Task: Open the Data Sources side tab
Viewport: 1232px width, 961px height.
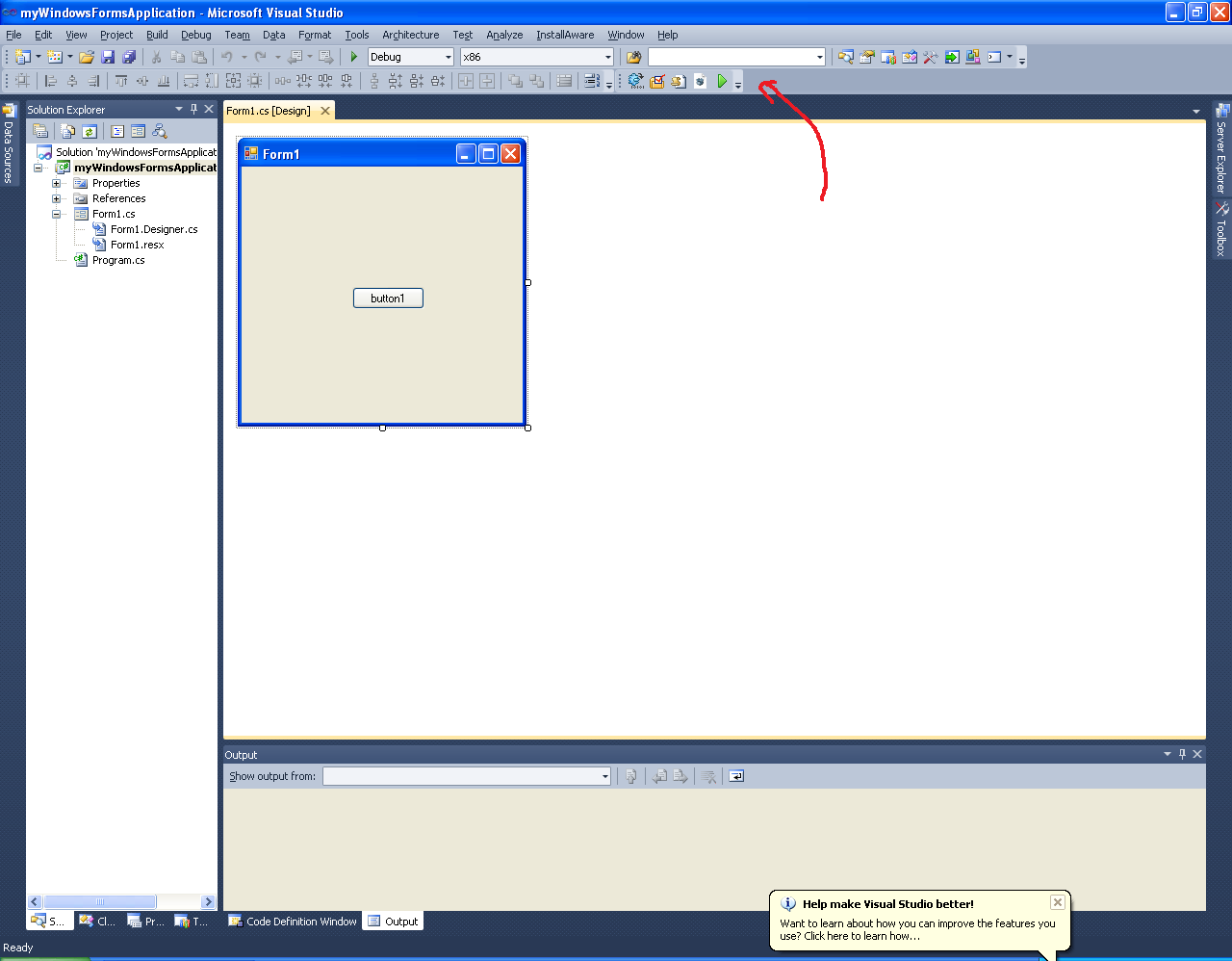Action: tap(9, 144)
